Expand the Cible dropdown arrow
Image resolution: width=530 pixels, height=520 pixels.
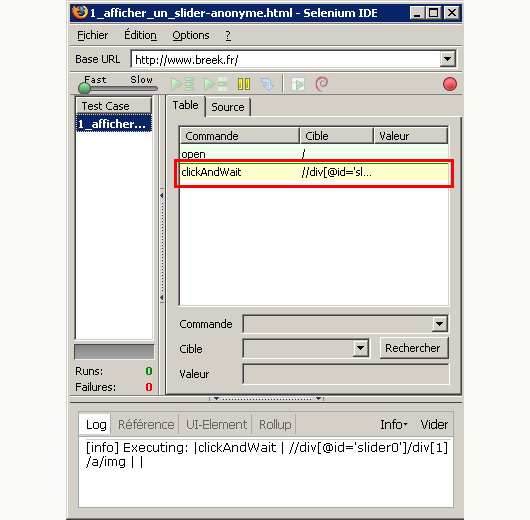pos(360,348)
